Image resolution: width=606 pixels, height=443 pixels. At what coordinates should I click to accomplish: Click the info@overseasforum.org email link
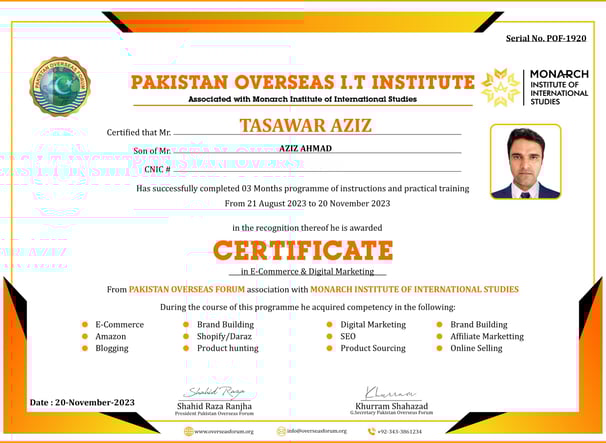tap(317, 431)
